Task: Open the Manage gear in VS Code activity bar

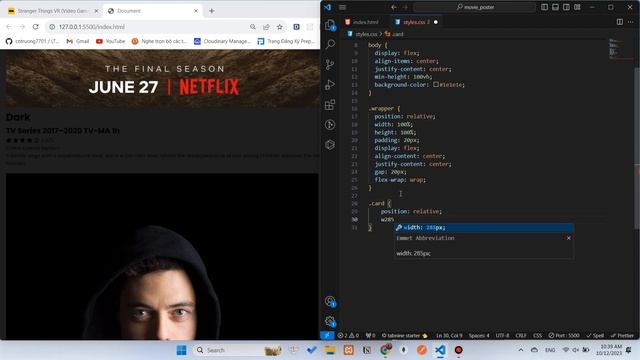Action: click(330, 322)
